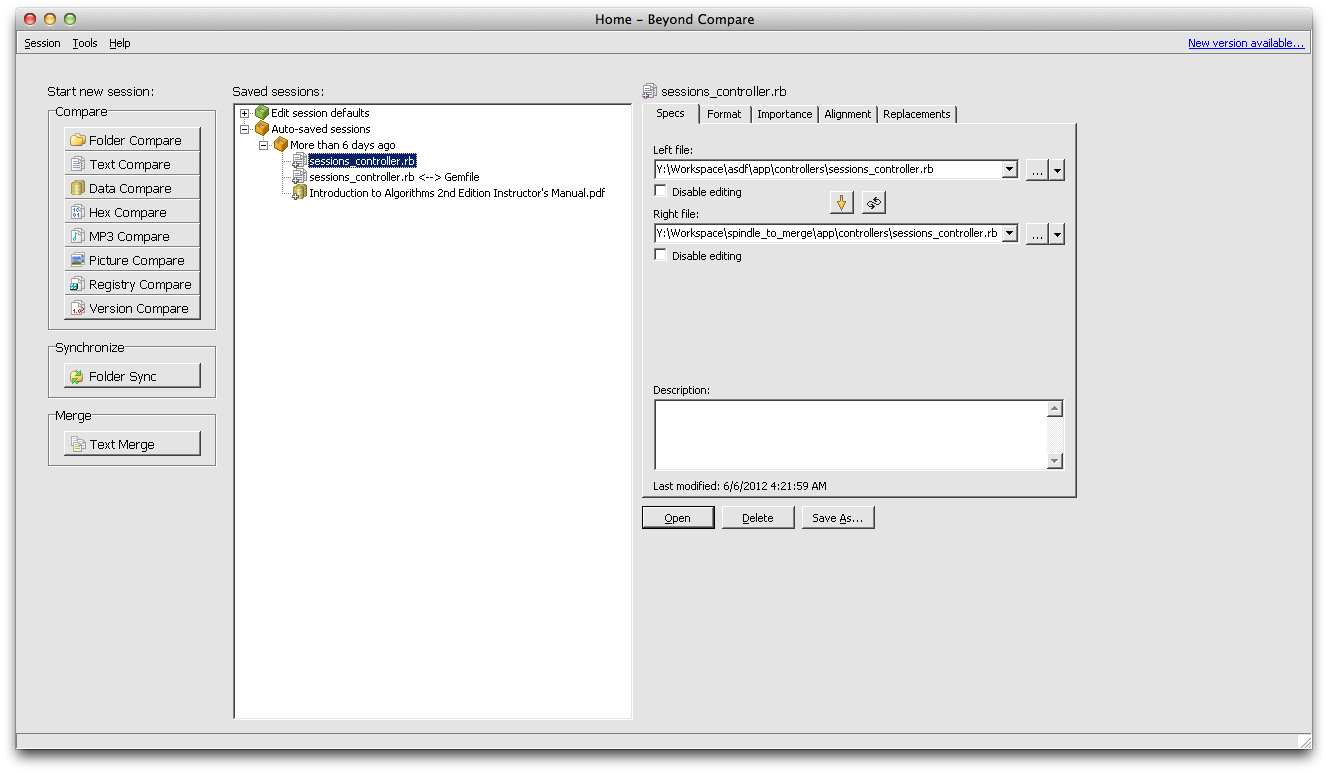Select the Hex Compare tool
The width and height of the screenshot is (1328, 773).
(x=132, y=211)
